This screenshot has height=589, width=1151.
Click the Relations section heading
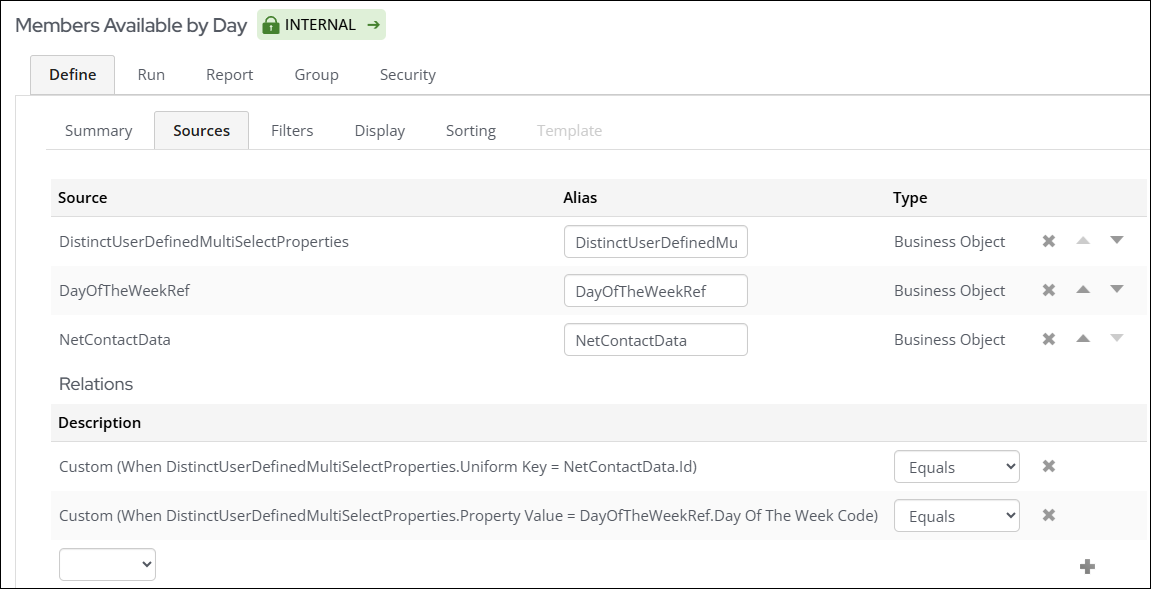[x=95, y=384]
